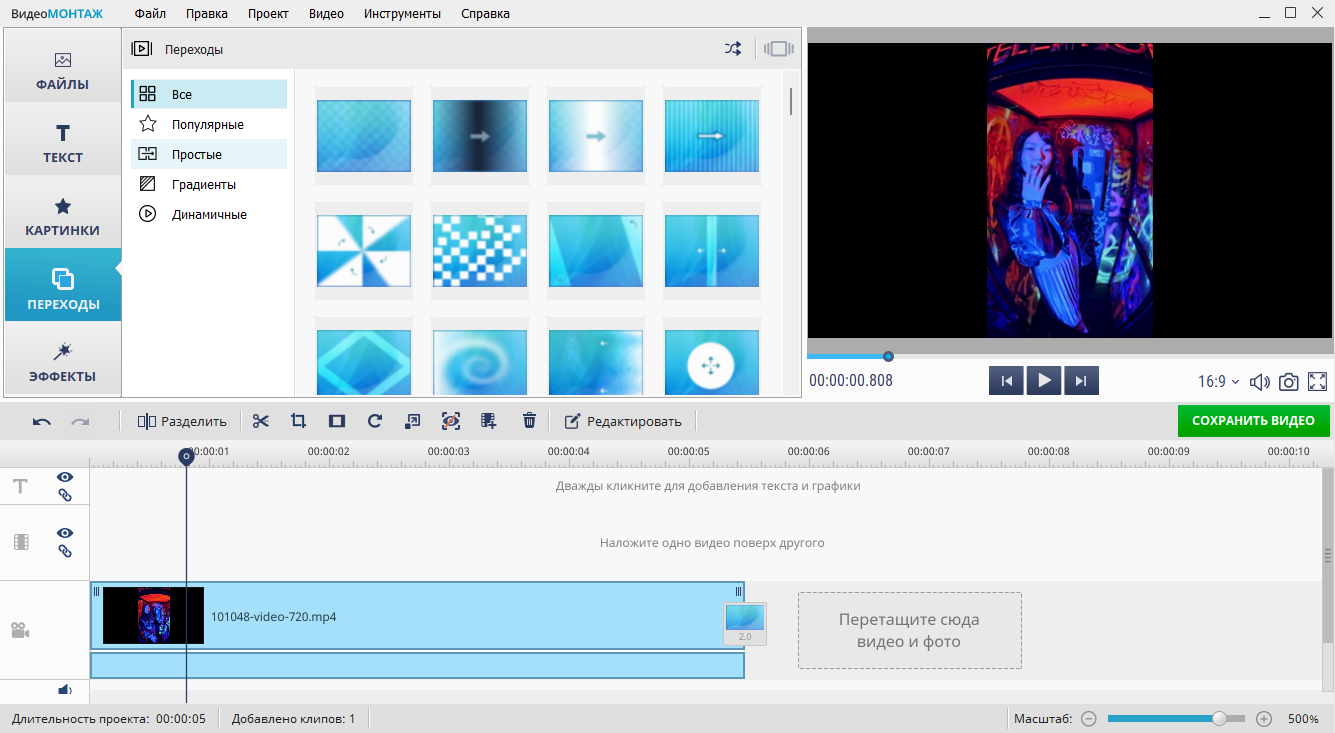Delete the clip with the trash icon
The width and height of the screenshot is (1335, 733).
pos(530,421)
